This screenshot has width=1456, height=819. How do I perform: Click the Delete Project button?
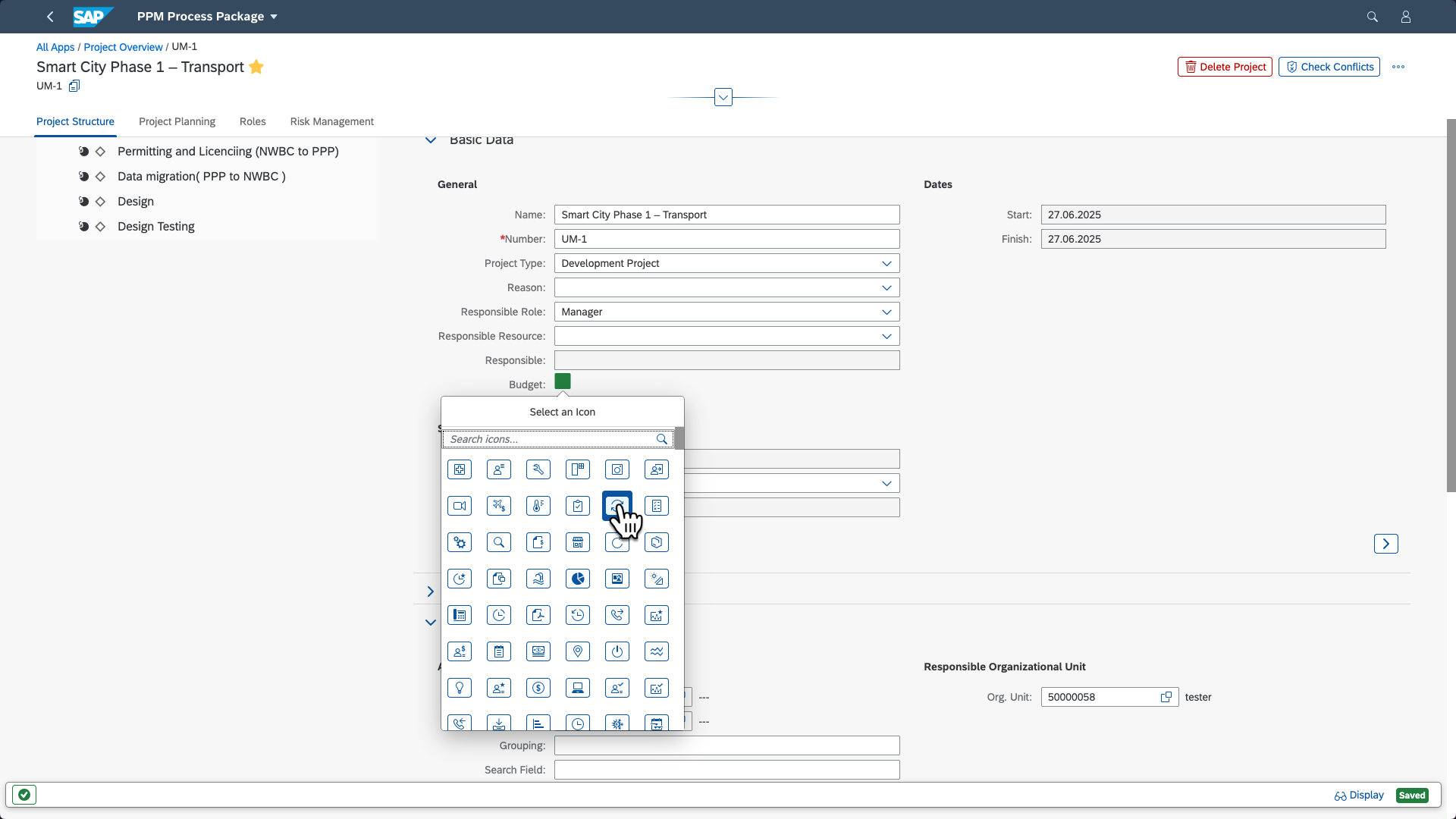(1225, 67)
